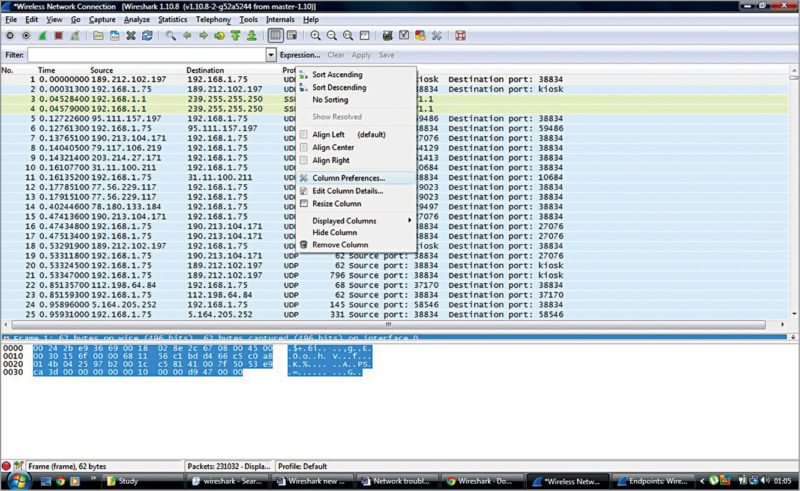Viewport: 800px width, 491px height.
Task: Select Align Center in context menu
Action: click(x=334, y=147)
